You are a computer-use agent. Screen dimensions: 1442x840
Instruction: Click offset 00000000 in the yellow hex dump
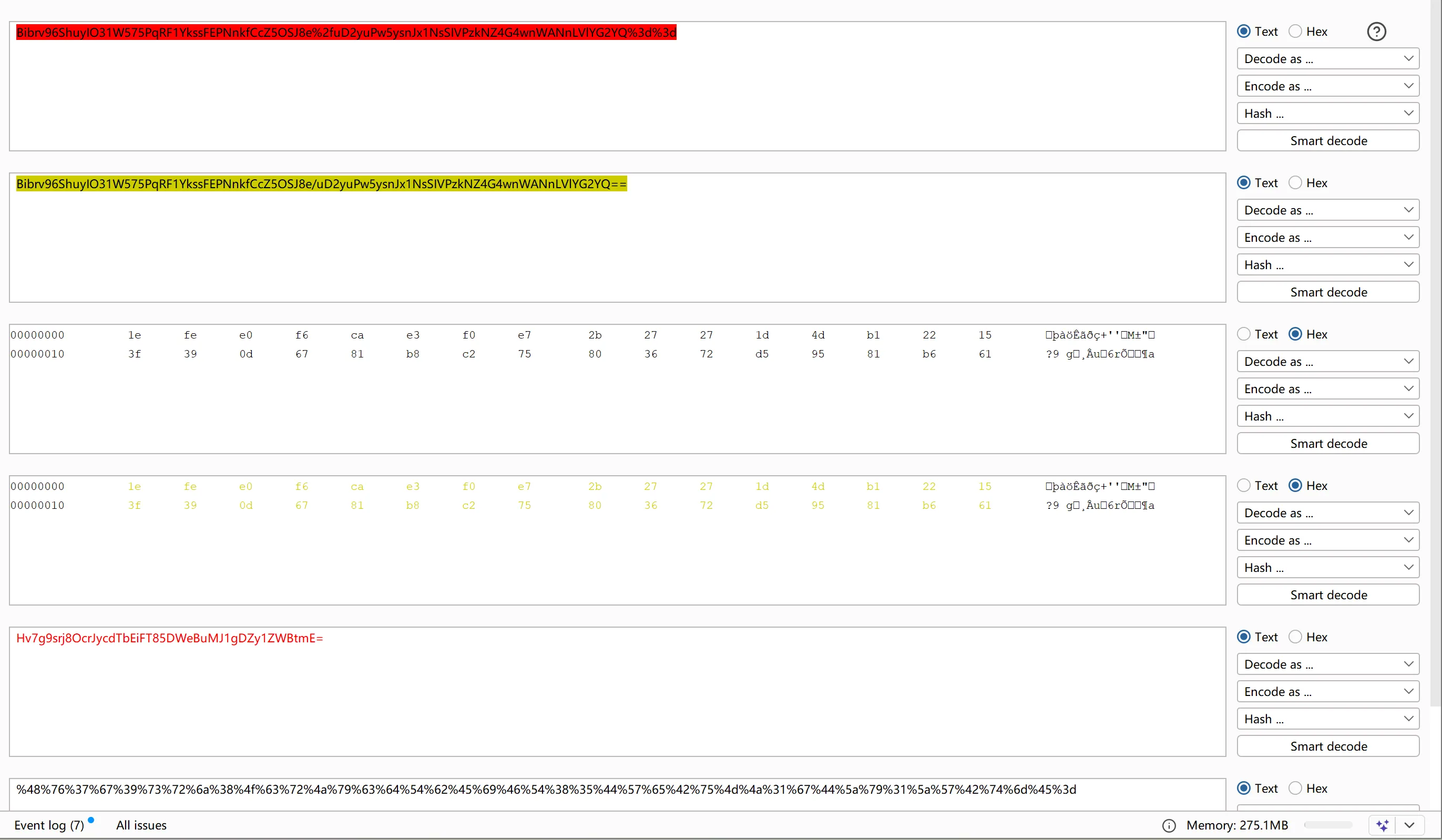pyautogui.click(x=37, y=486)
